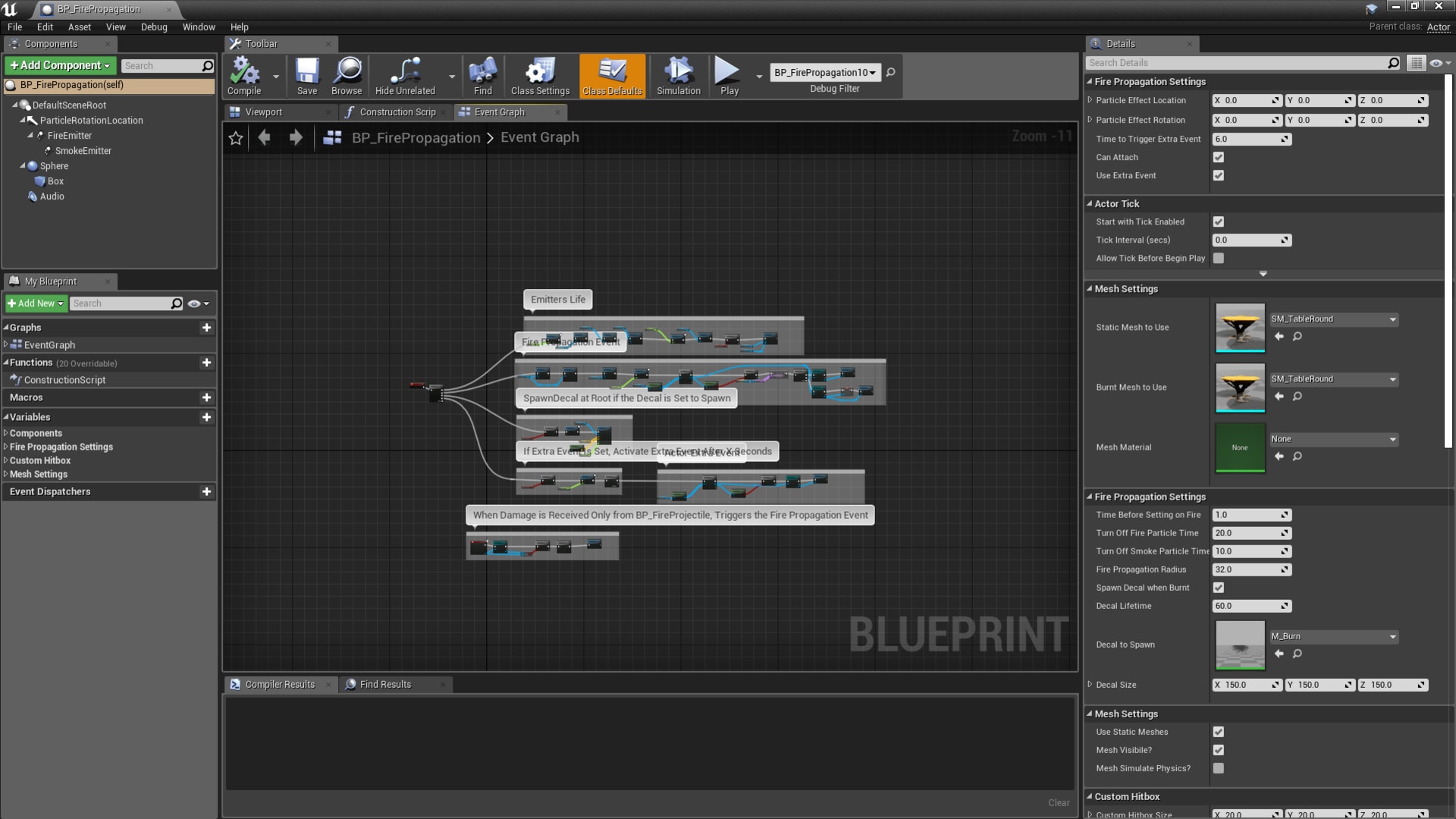
Task: Open the Debug menu
Action: point(154,27)
